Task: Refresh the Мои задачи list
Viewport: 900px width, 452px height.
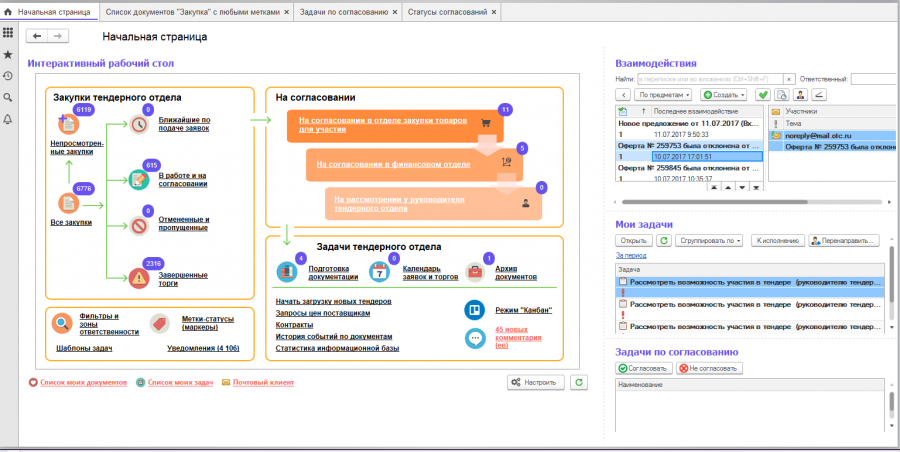Action: coord(662,241)
